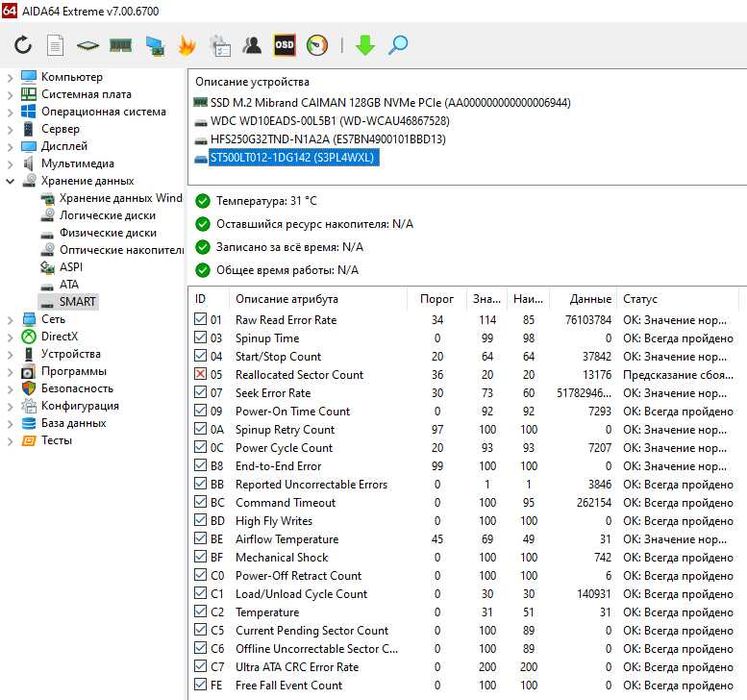Screen dimensions: 747x700
Task: Expand the Сеть tree node
Action: (x=9, y=319)
